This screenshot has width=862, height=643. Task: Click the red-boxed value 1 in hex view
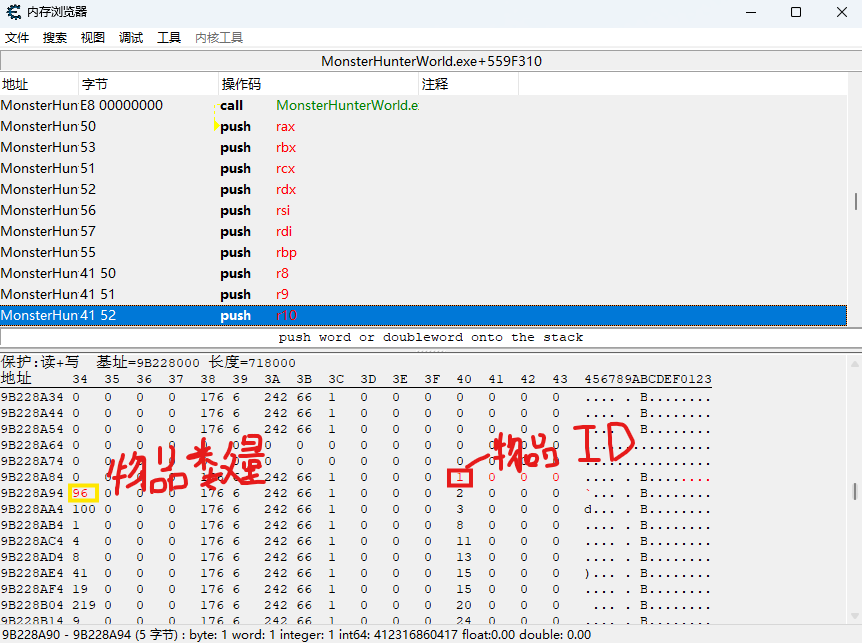pyautogui.click(x=459, y=477)
